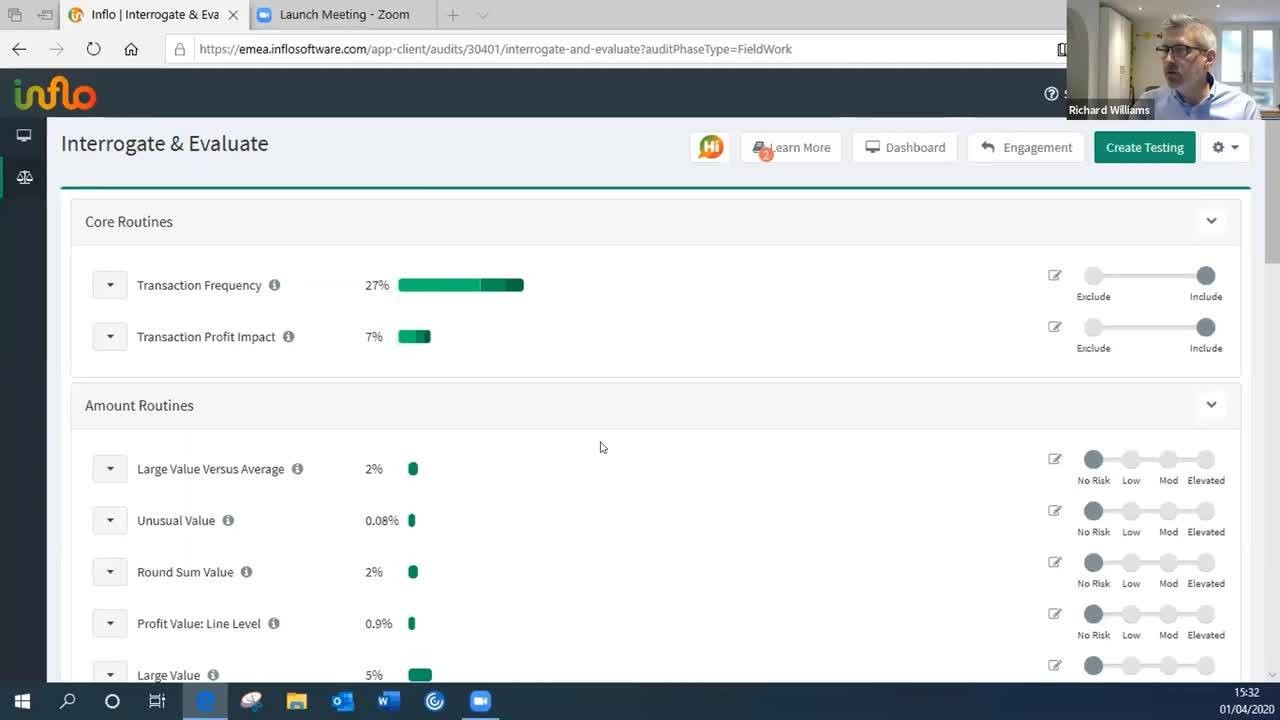Set Transaction Frequency to Exclude

point(1093,276)
